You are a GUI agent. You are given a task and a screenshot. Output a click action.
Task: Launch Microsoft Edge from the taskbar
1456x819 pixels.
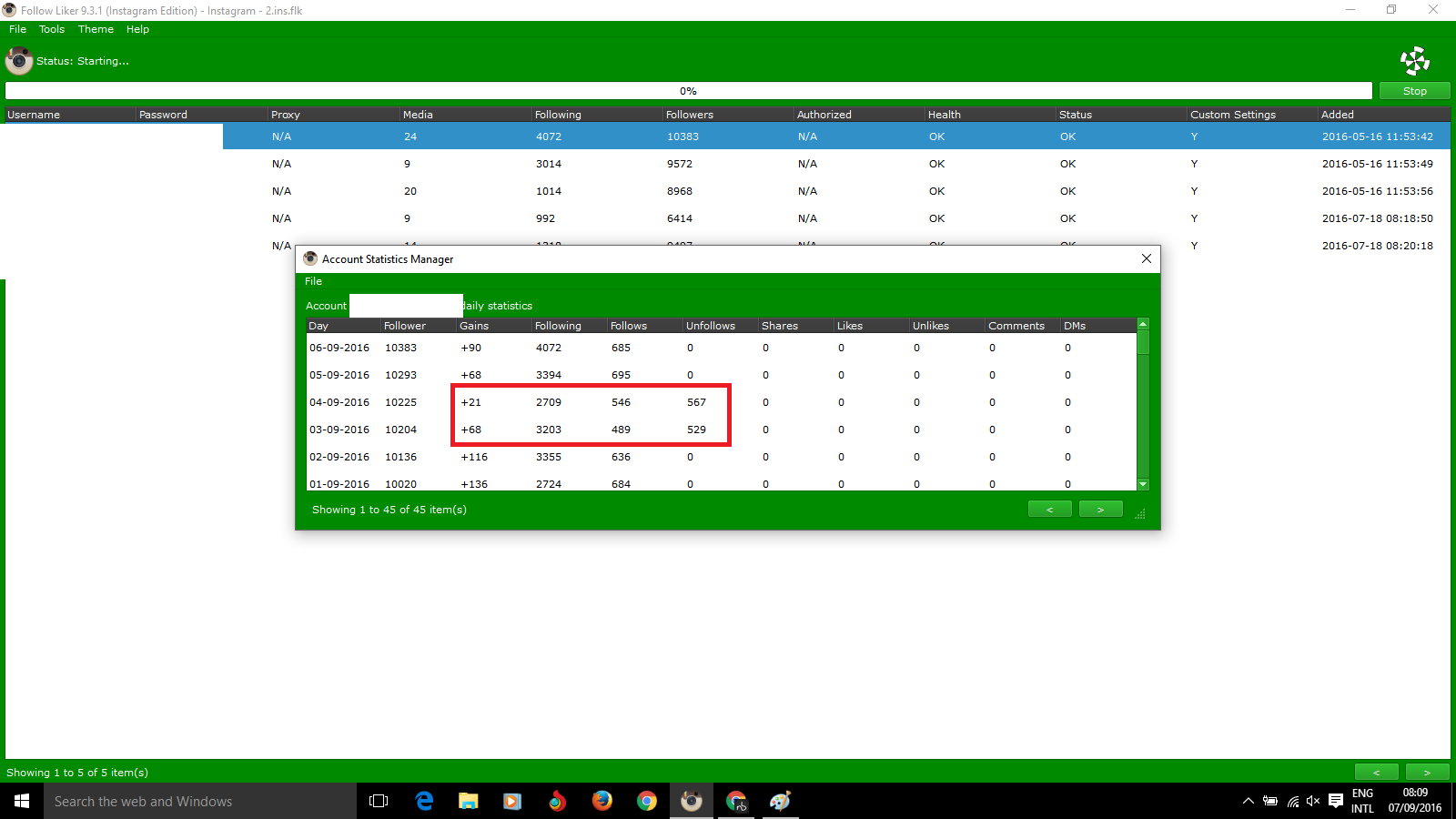[424, 801]
